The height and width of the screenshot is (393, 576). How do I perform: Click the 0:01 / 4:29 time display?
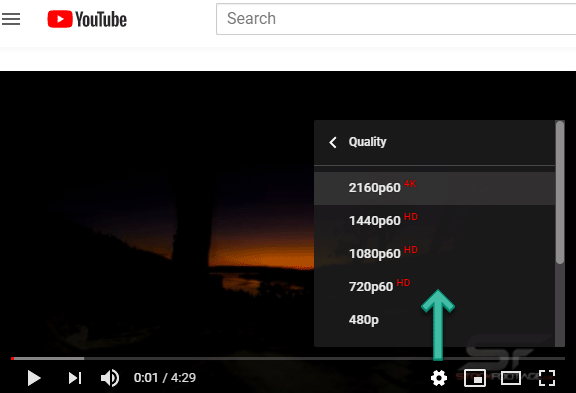tap(165, 378)
